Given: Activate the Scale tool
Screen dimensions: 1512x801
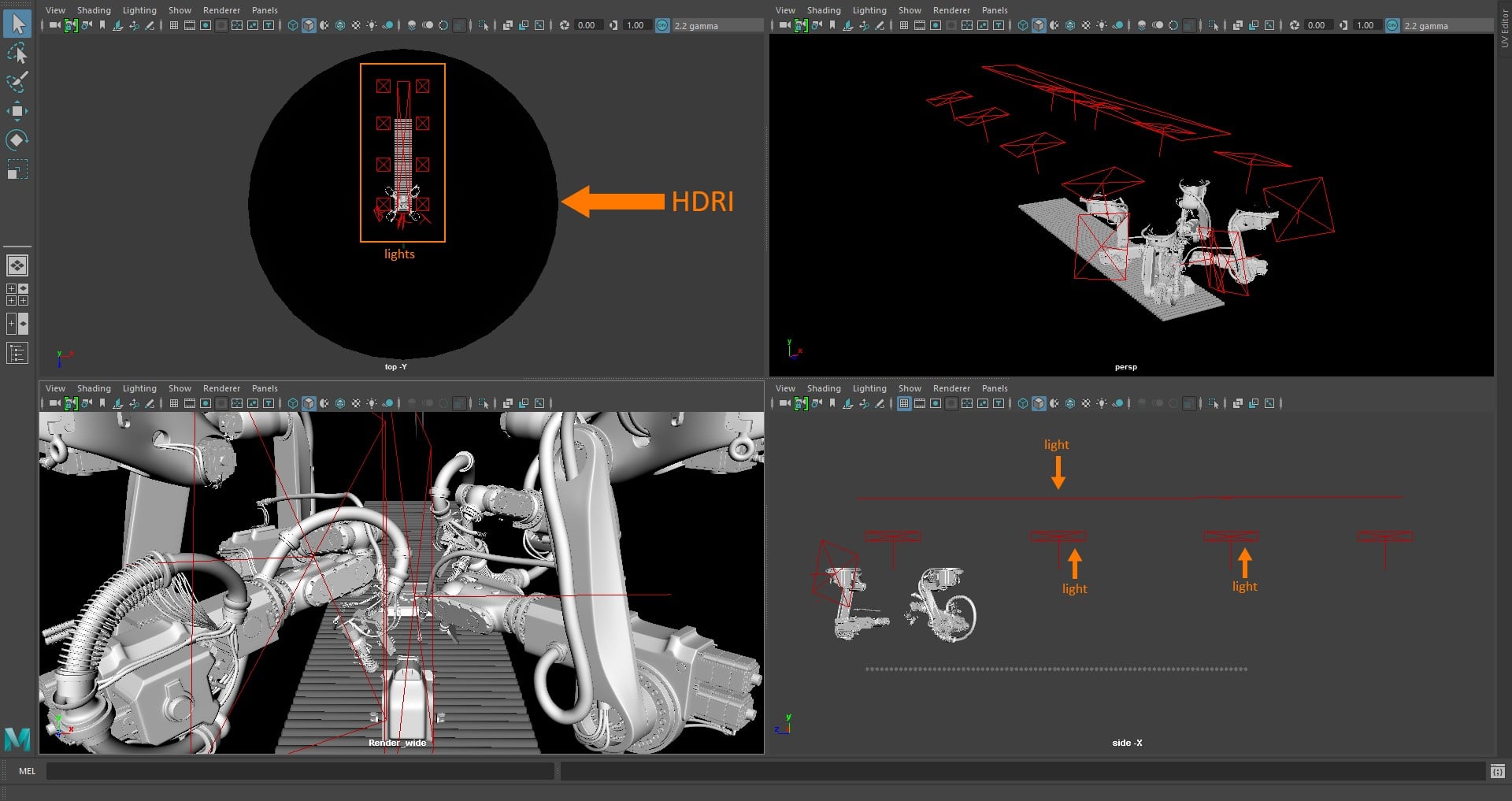Looking at the screenshot, I should pyautogui.click(x=17, y=168).
